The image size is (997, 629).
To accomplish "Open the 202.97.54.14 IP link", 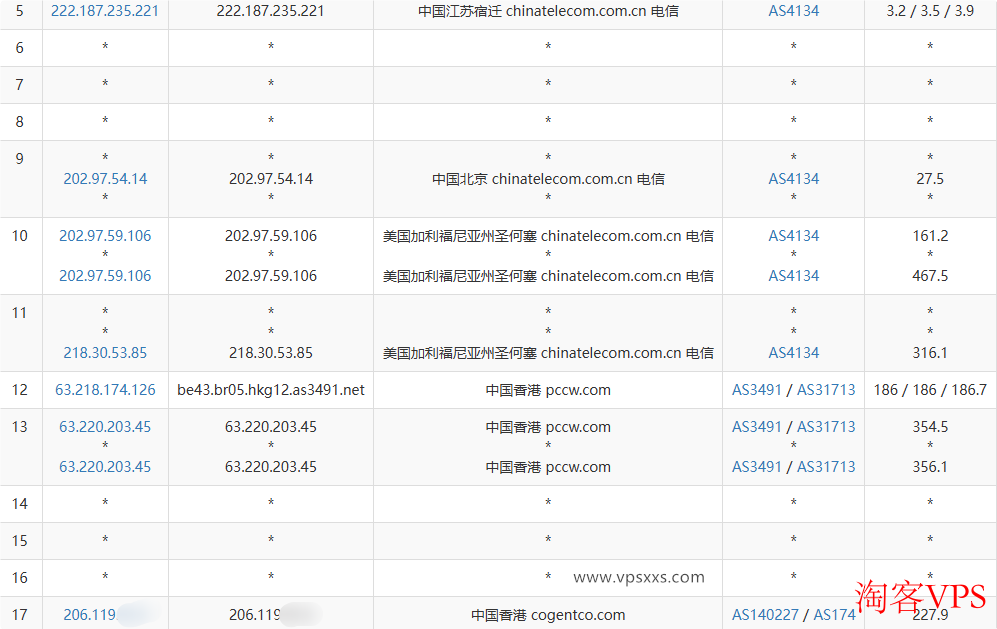I will point(105,179).
